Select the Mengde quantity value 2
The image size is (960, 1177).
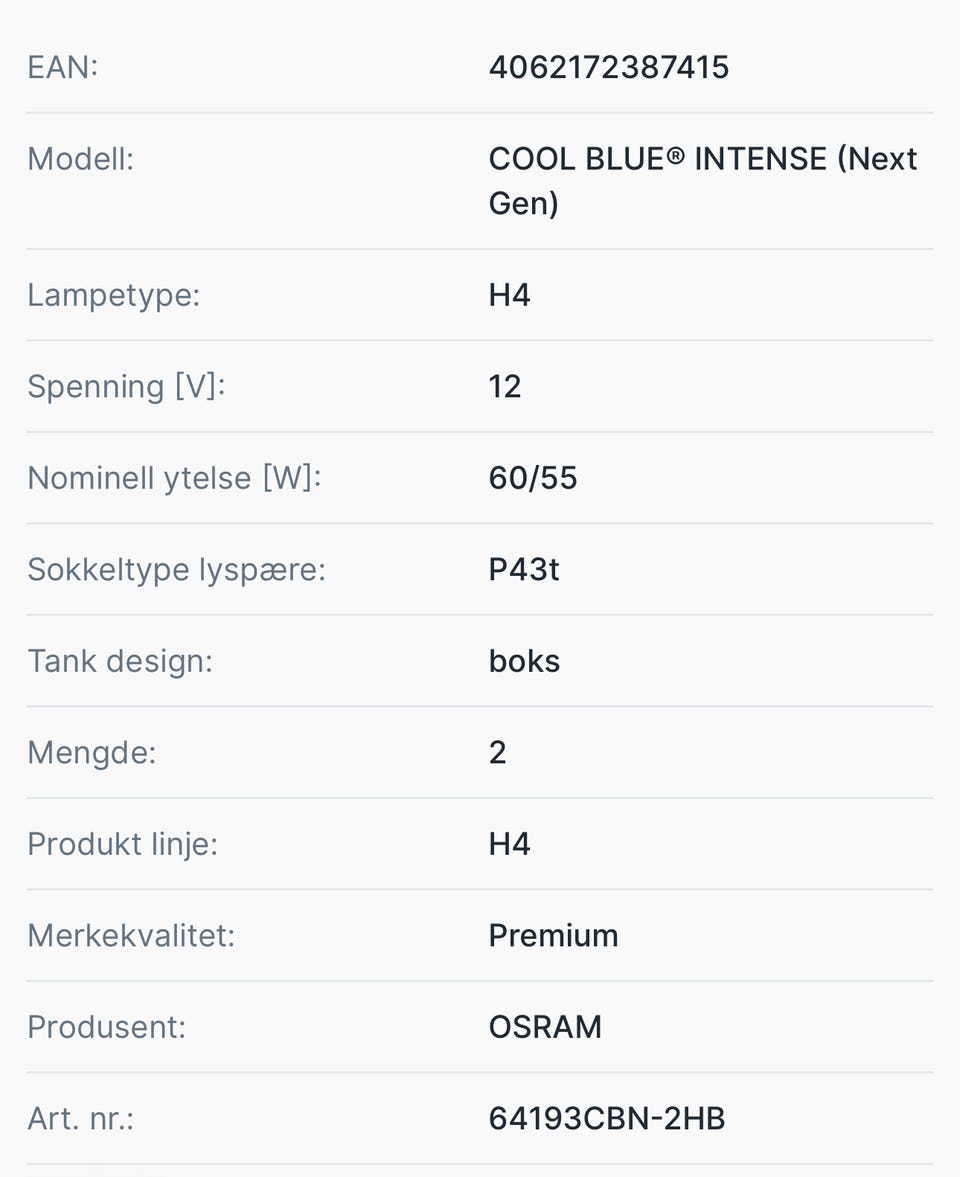(x=498, y=753)
